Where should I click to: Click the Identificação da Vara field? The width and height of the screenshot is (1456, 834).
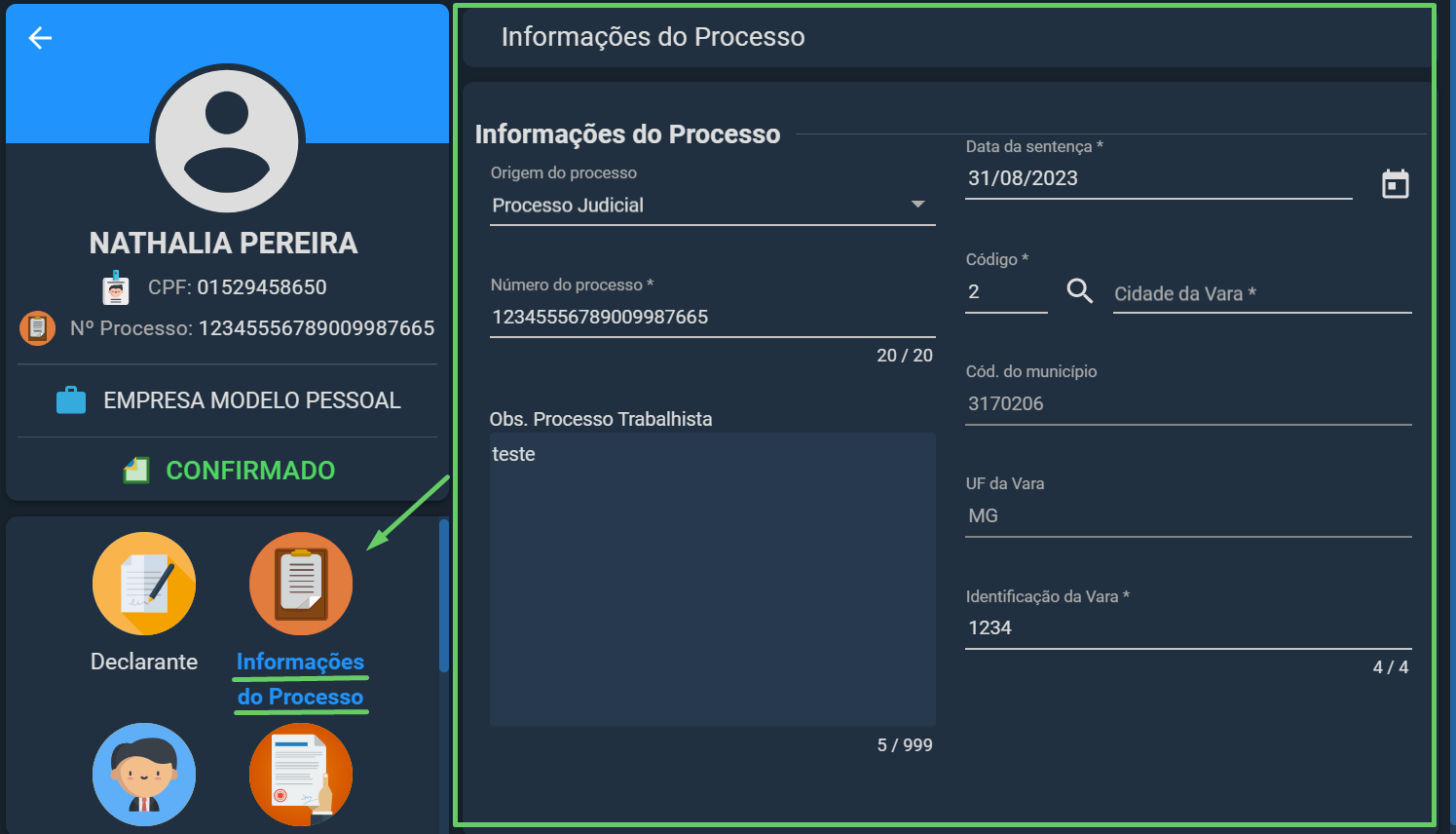[x=1188, y=628]
